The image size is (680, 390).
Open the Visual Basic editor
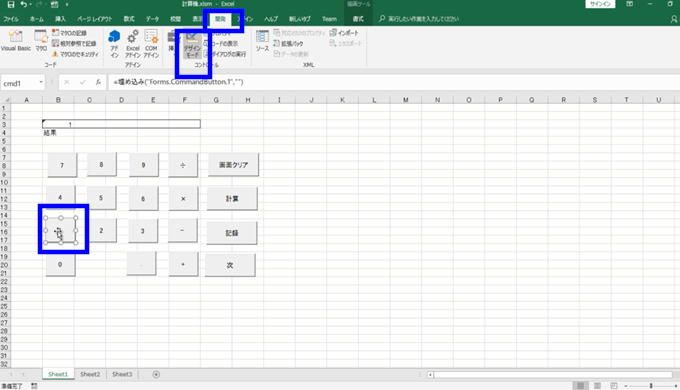coord(16,41)
